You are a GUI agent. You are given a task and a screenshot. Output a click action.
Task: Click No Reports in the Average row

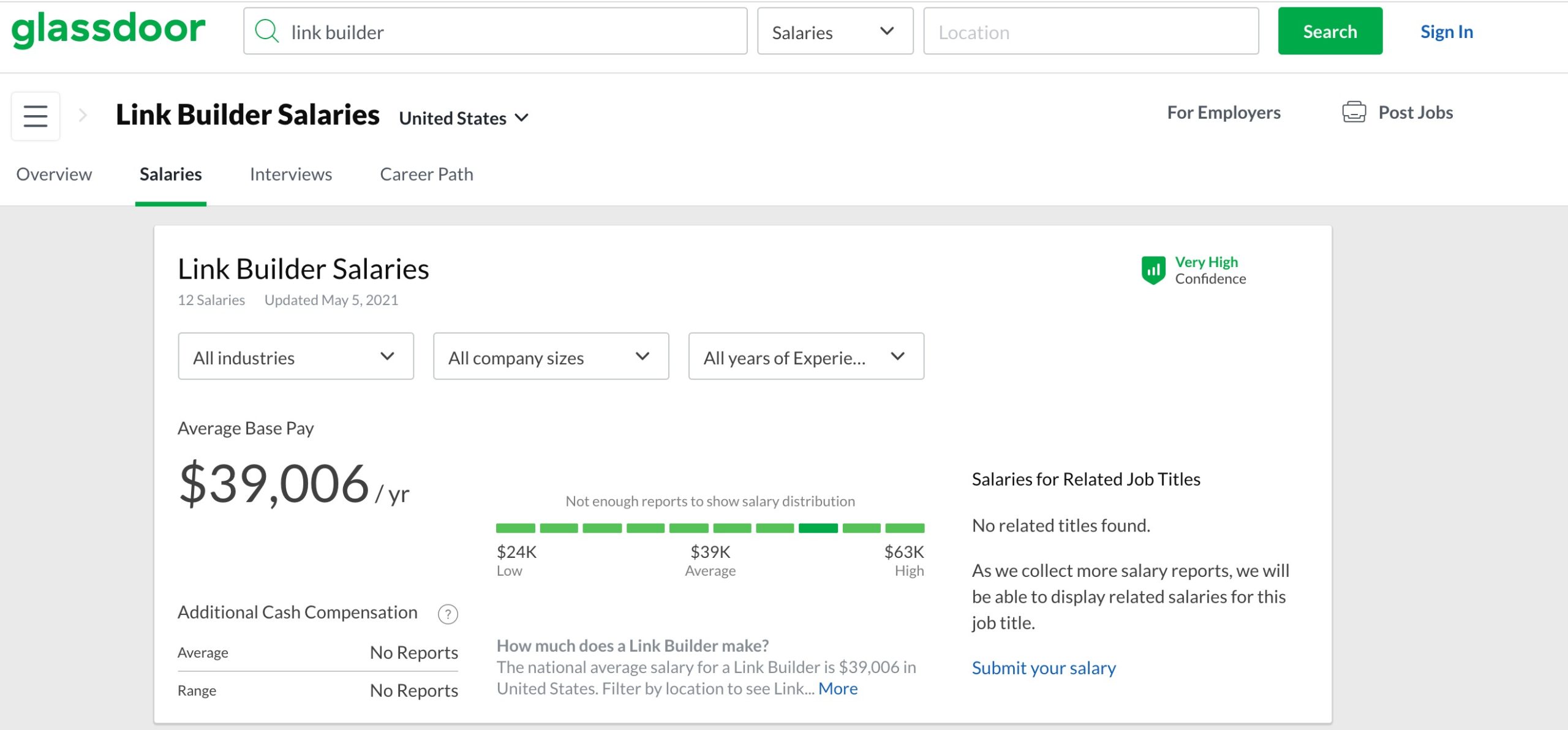tap(414, 653)
